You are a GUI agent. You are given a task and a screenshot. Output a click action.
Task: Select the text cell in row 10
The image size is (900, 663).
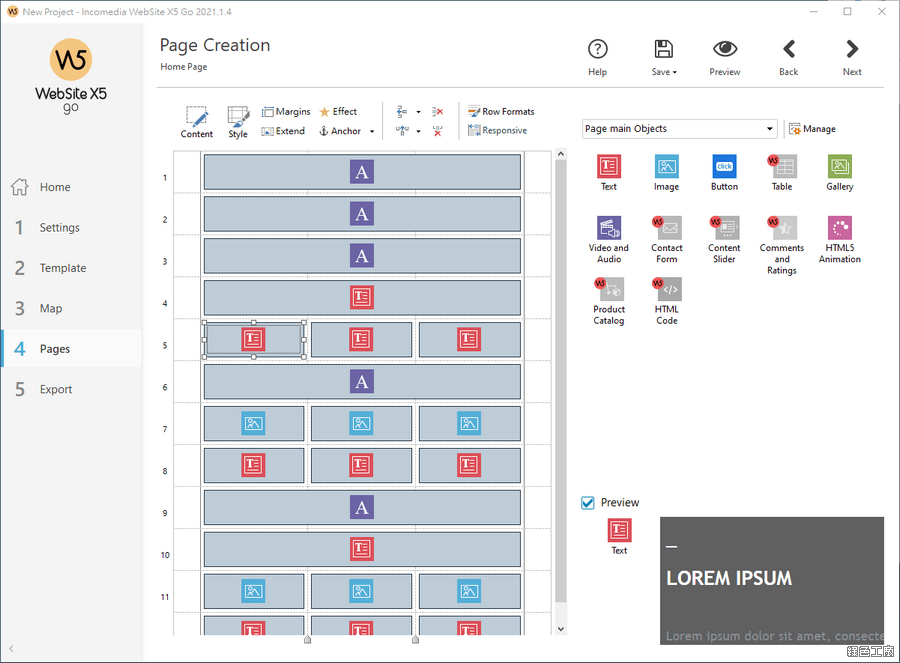(x=362, y=549)
